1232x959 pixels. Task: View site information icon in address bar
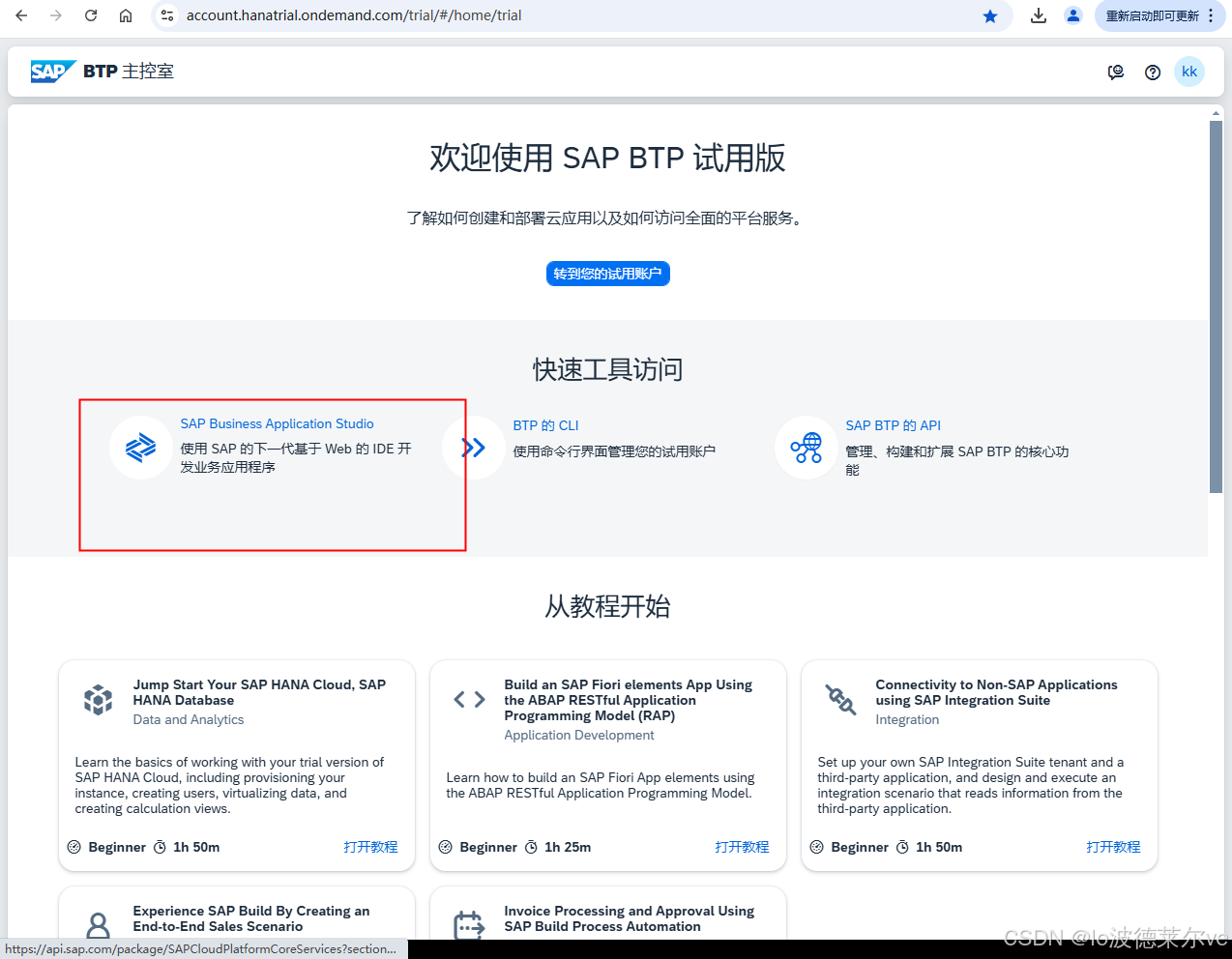click(x=167, y=15)
